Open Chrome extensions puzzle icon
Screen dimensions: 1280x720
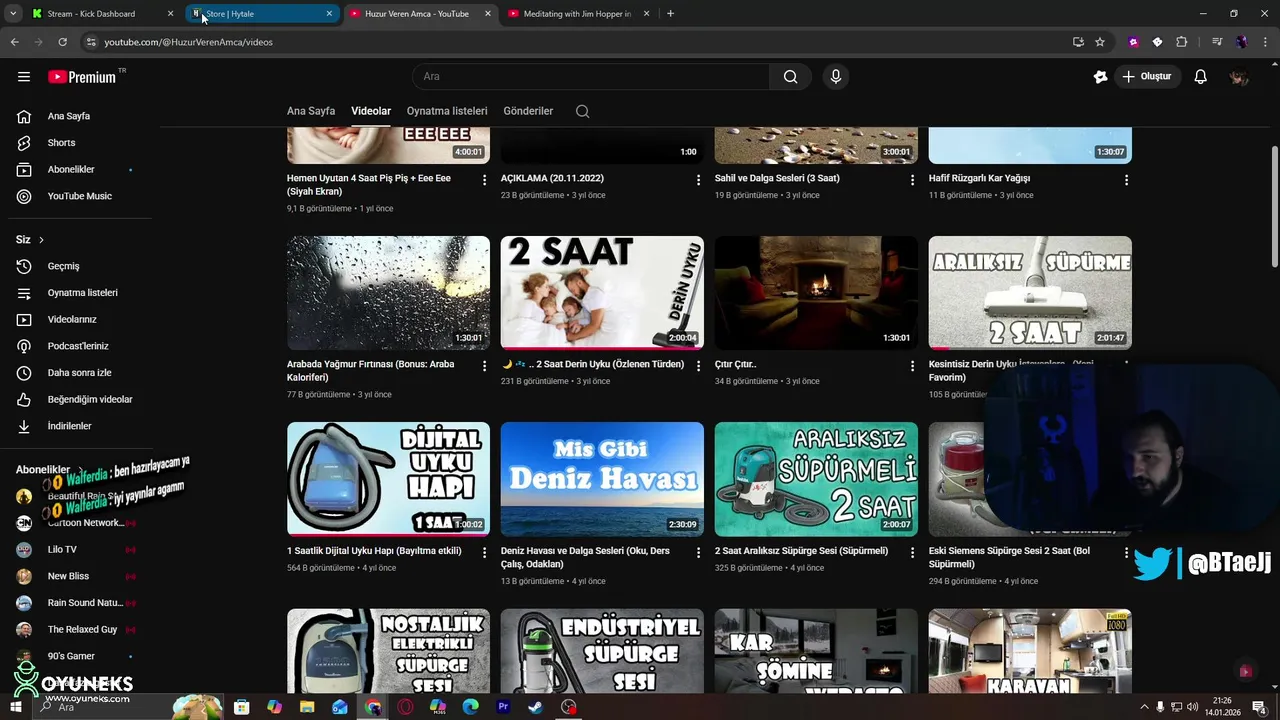[x=1182, y=42]
